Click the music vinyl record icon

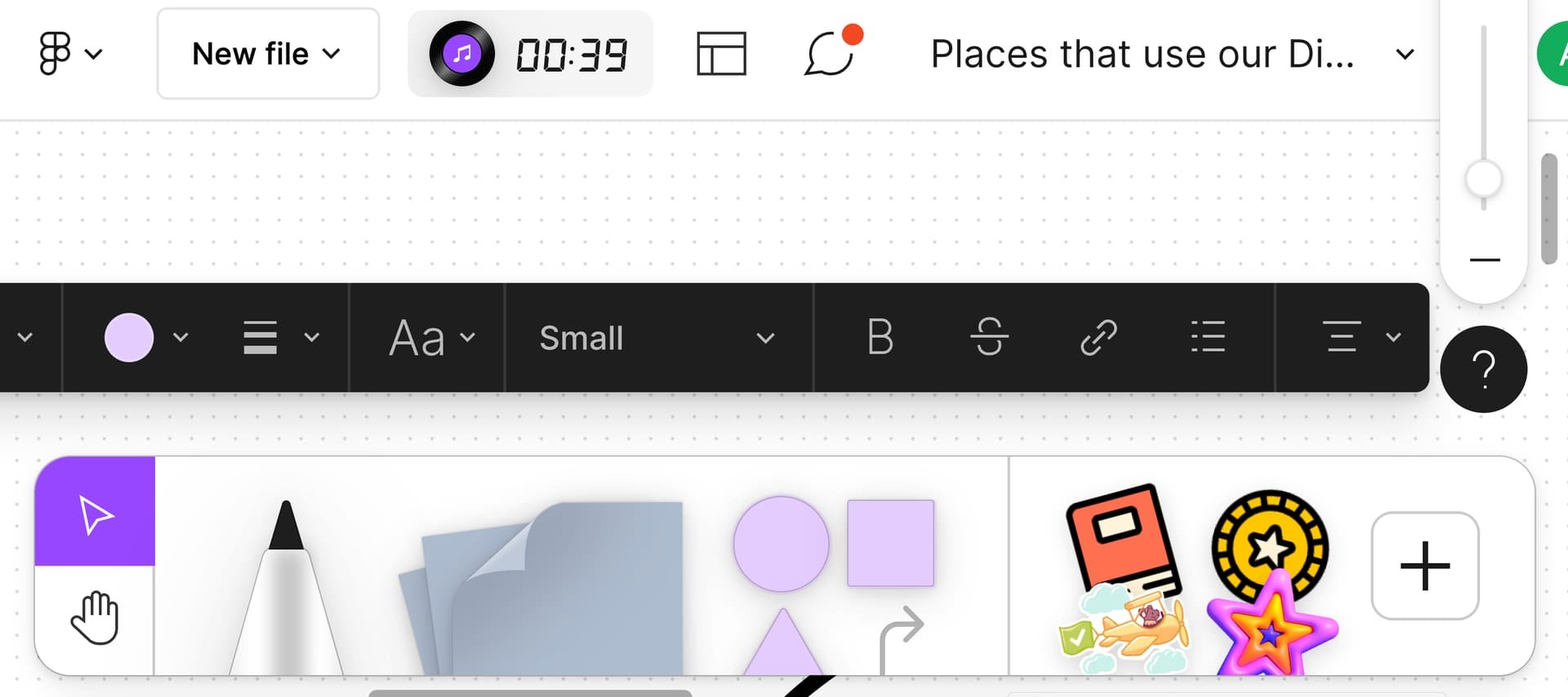coord(462,54)
